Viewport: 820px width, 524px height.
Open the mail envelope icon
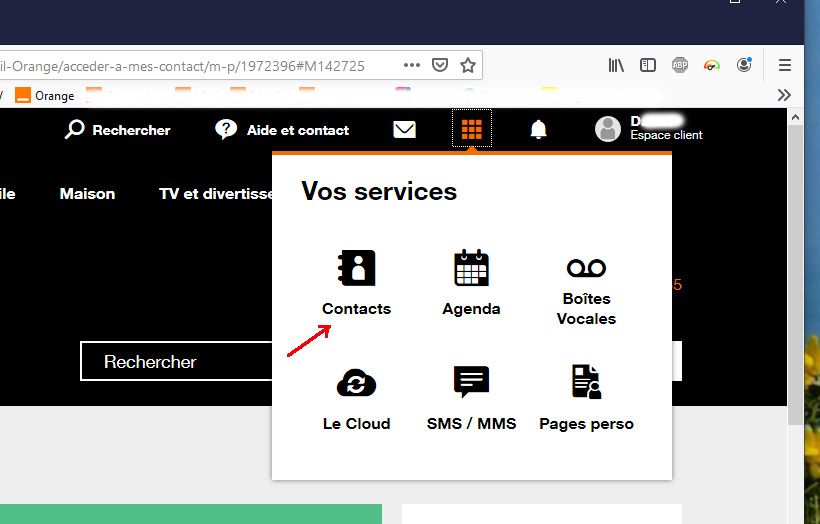click(x=404, y=129)
